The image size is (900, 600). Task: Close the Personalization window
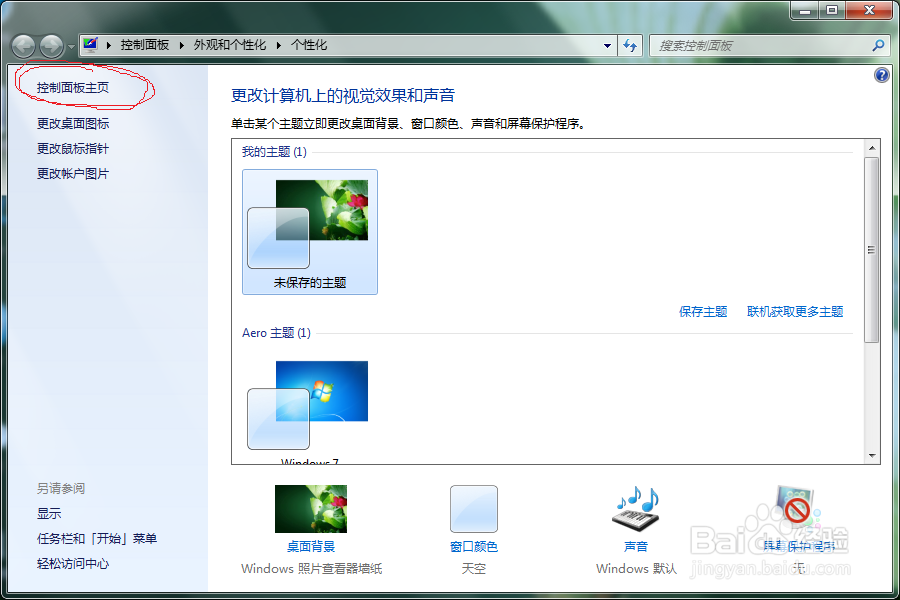pyautogui.click(x=869, y=10)
